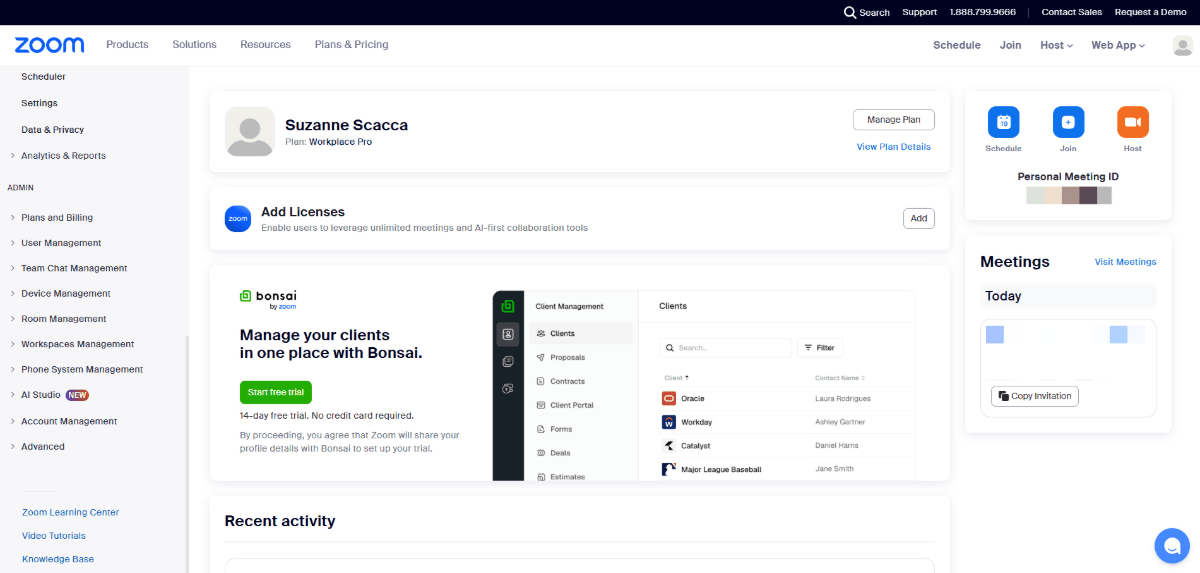Open the Products menu

(x=127, y=44)
